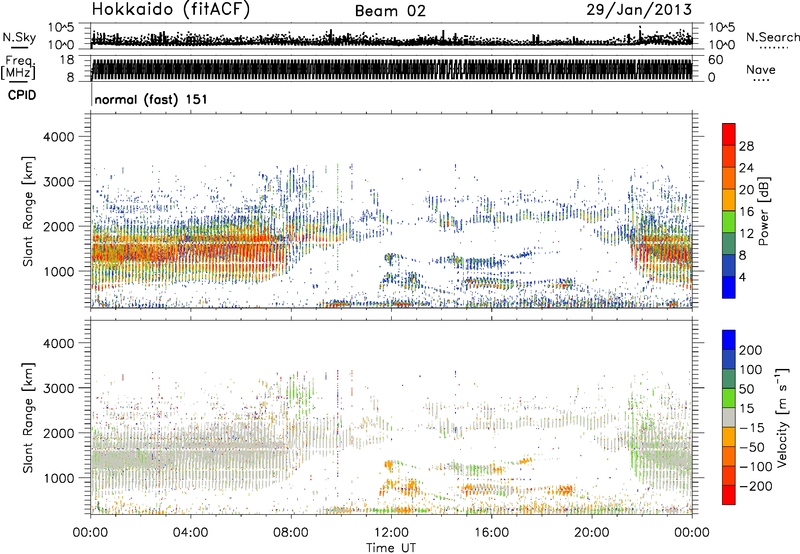Click the Velocity [m s-1] colorbar label

(781, 417)
